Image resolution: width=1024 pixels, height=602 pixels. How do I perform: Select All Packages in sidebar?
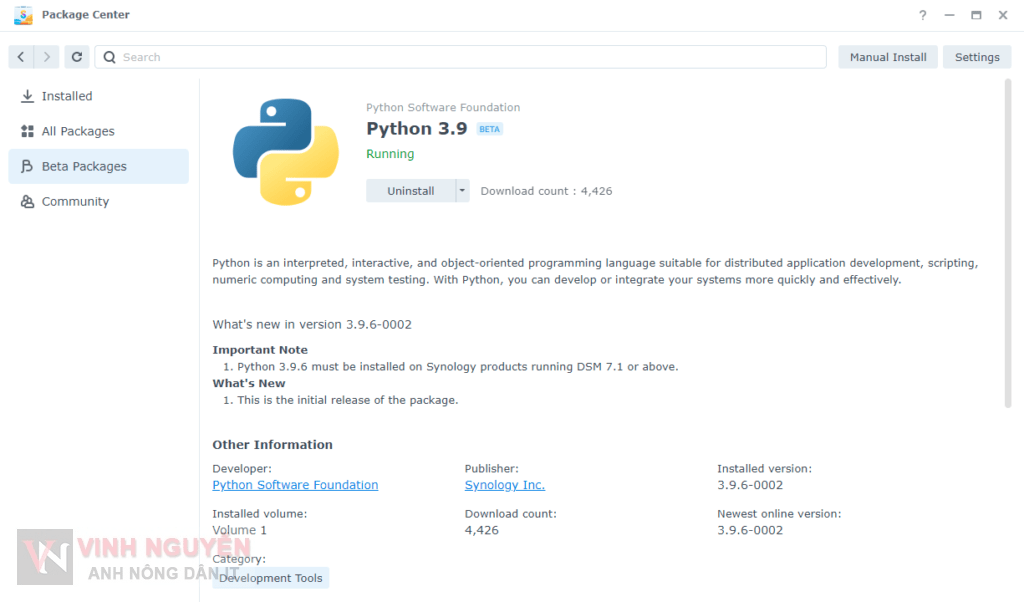tap(78, 131)
